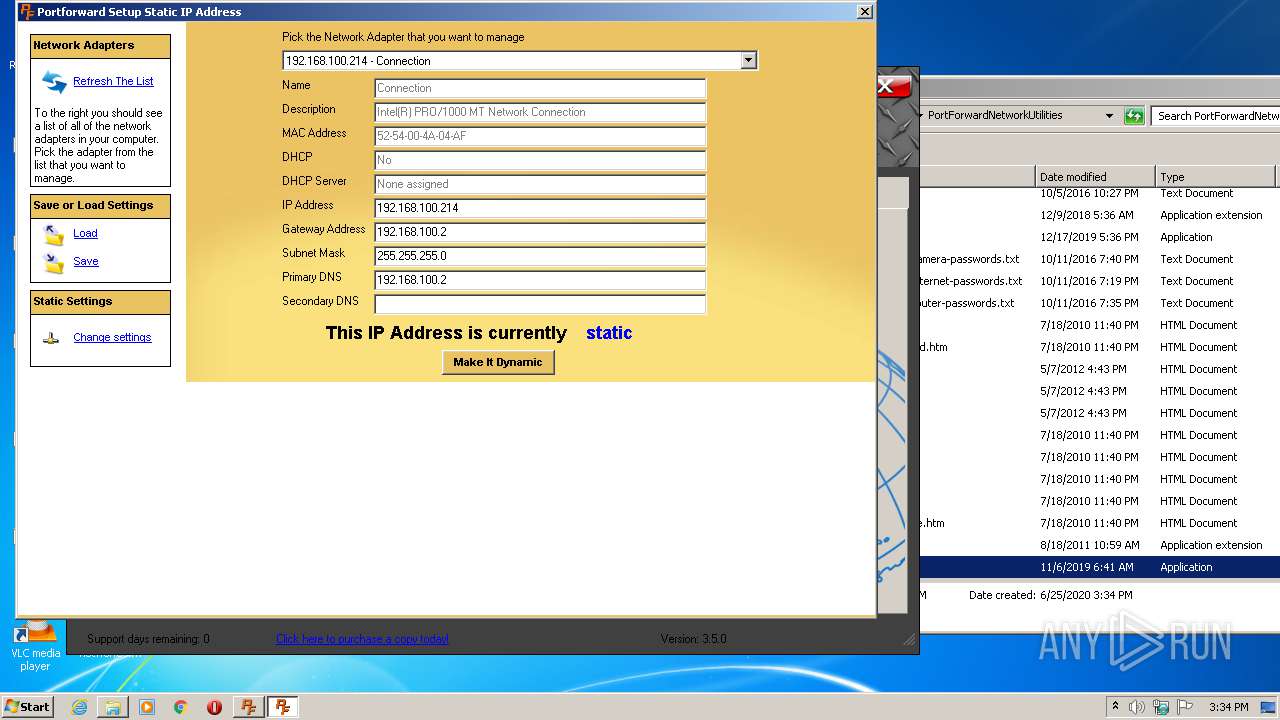Click the purchase a copy today link
This screenshot has height=720, width=1280.
pos(362,639)
